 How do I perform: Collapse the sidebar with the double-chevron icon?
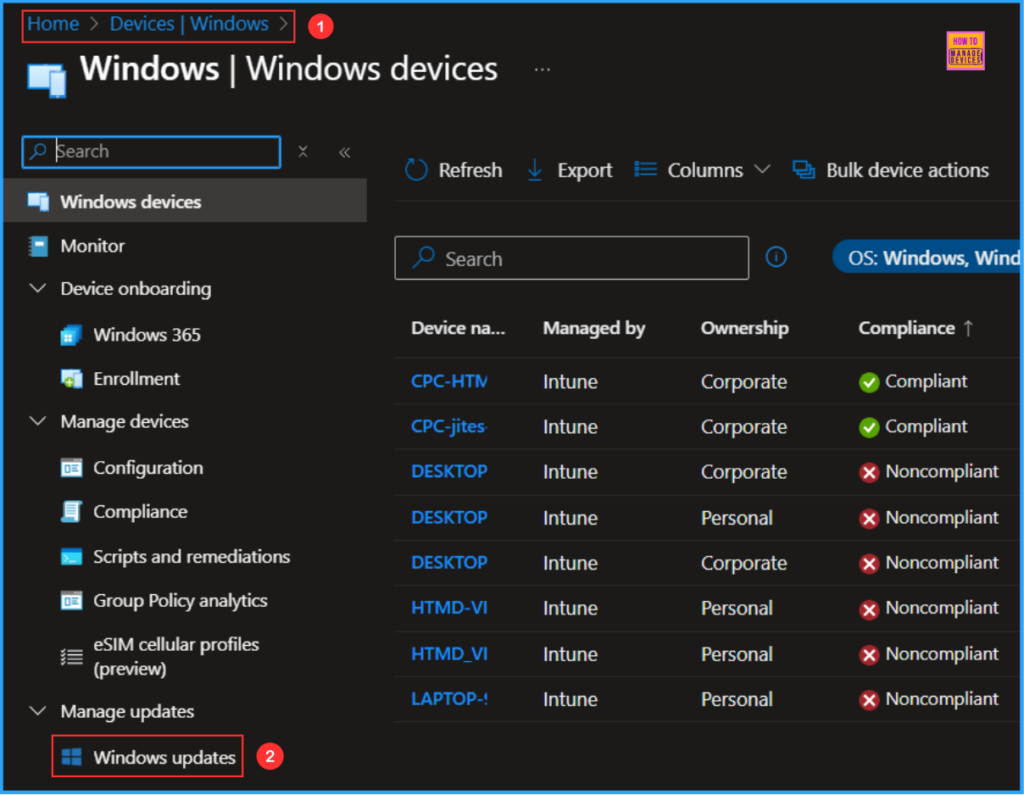[x=344, y=152]
